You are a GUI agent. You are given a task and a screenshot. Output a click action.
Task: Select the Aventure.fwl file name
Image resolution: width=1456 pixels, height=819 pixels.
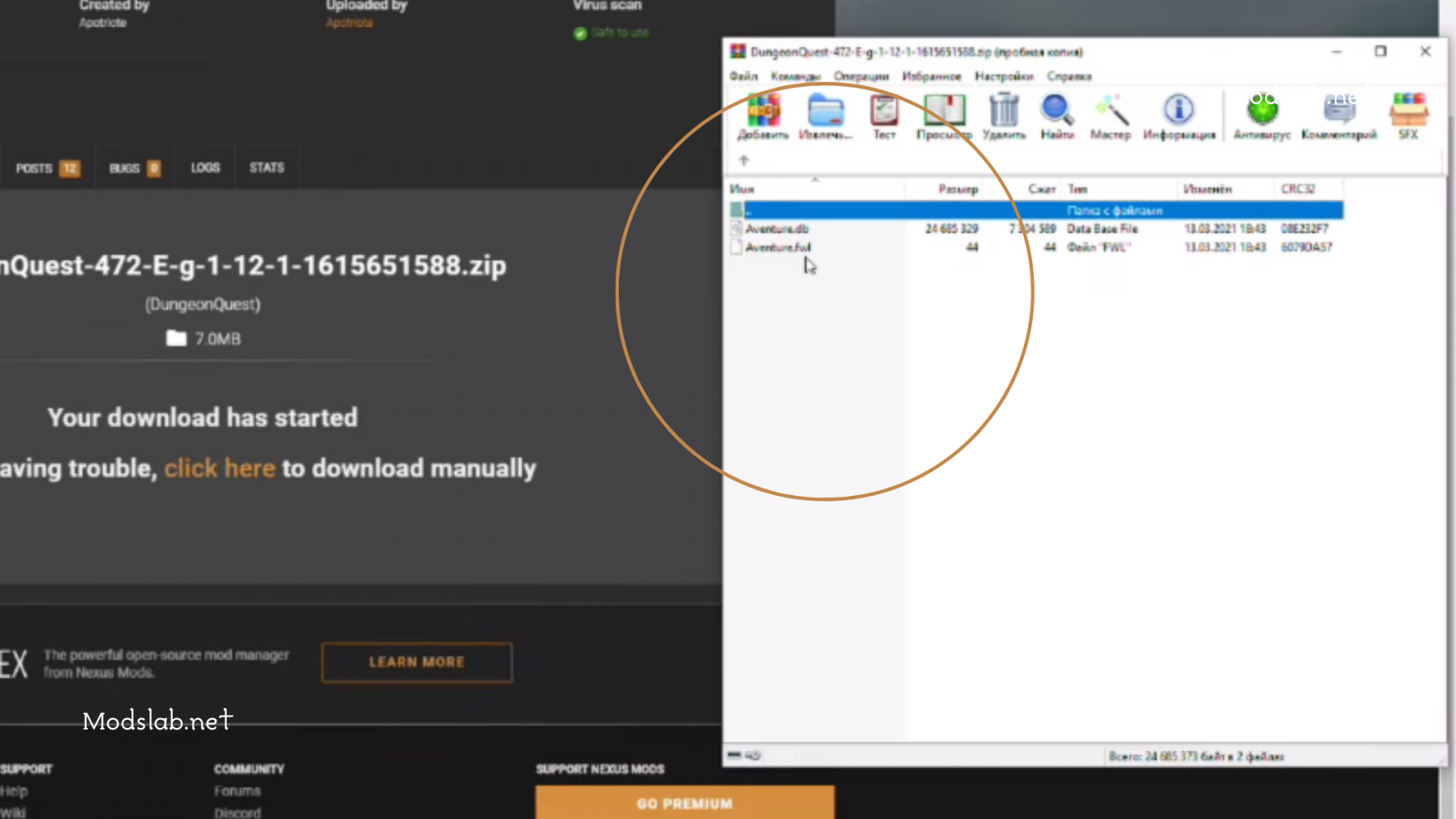coord(778,247)
